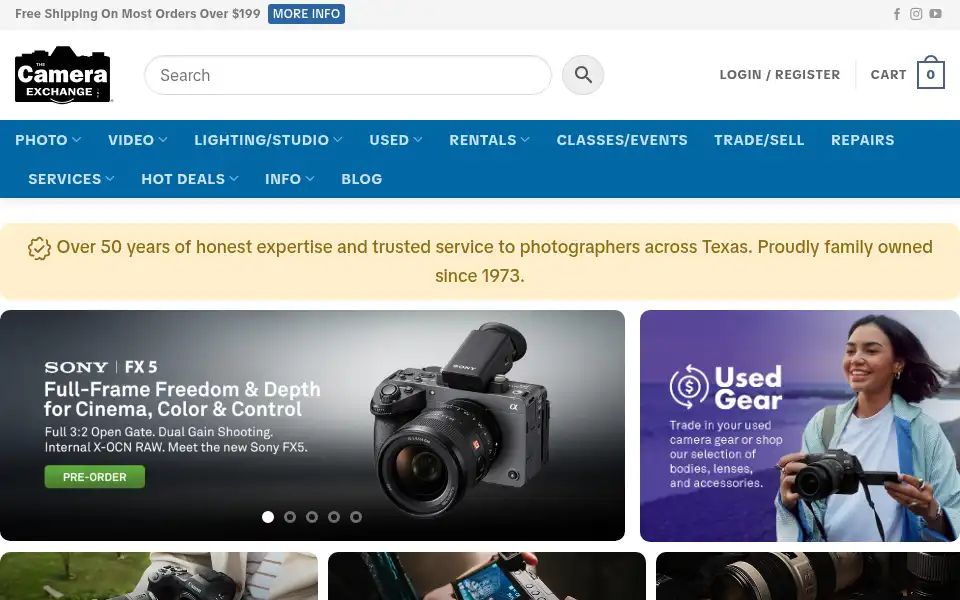Viewport: 960px width, 600px height.
Task: Click the MORE INFO shipping button
Action: 306,14
